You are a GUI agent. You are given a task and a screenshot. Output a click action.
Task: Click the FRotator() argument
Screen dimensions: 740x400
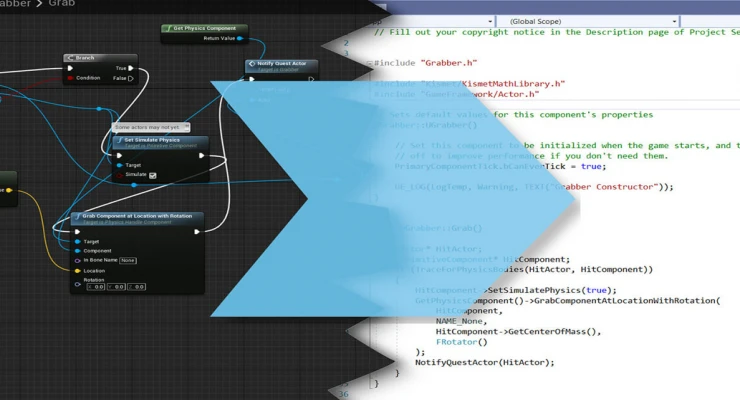(x=462, y=342)
